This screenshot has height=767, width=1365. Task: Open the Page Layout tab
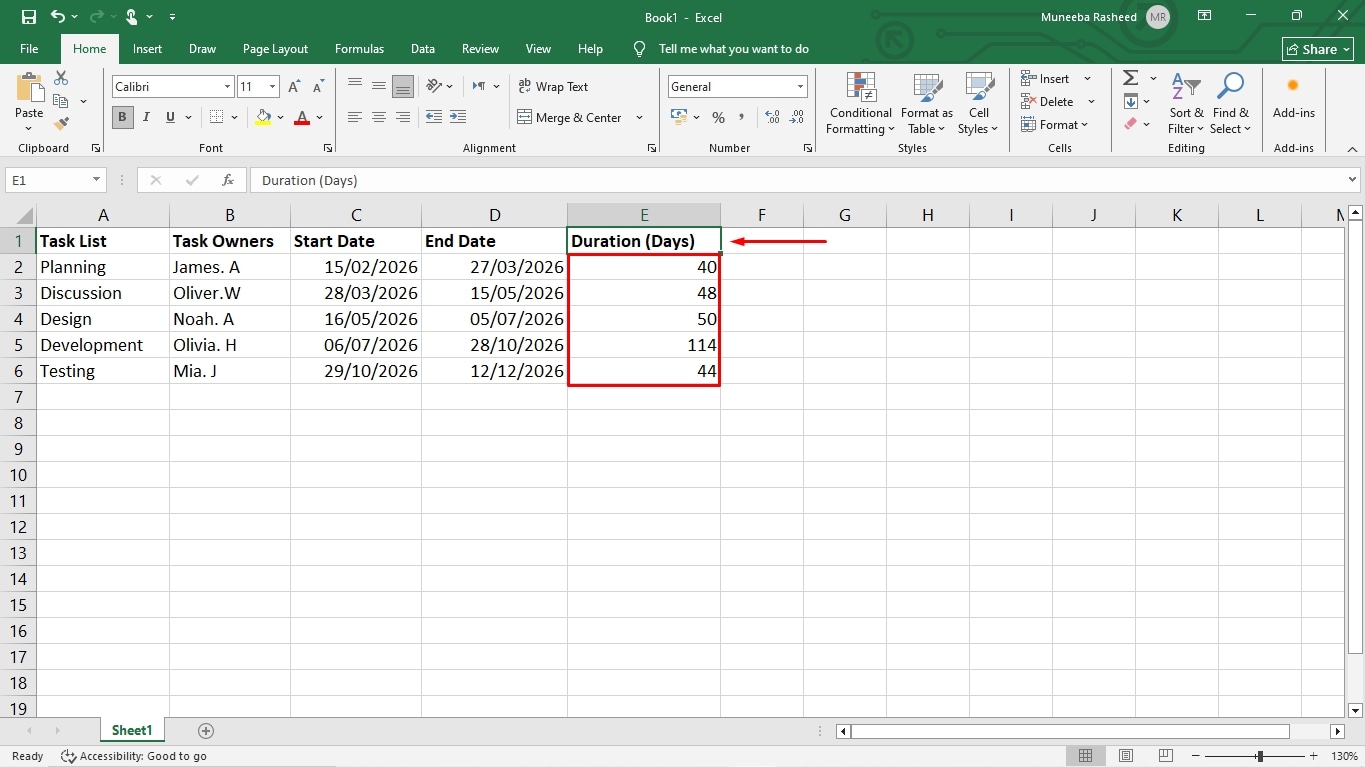click(x=275, y=49)
